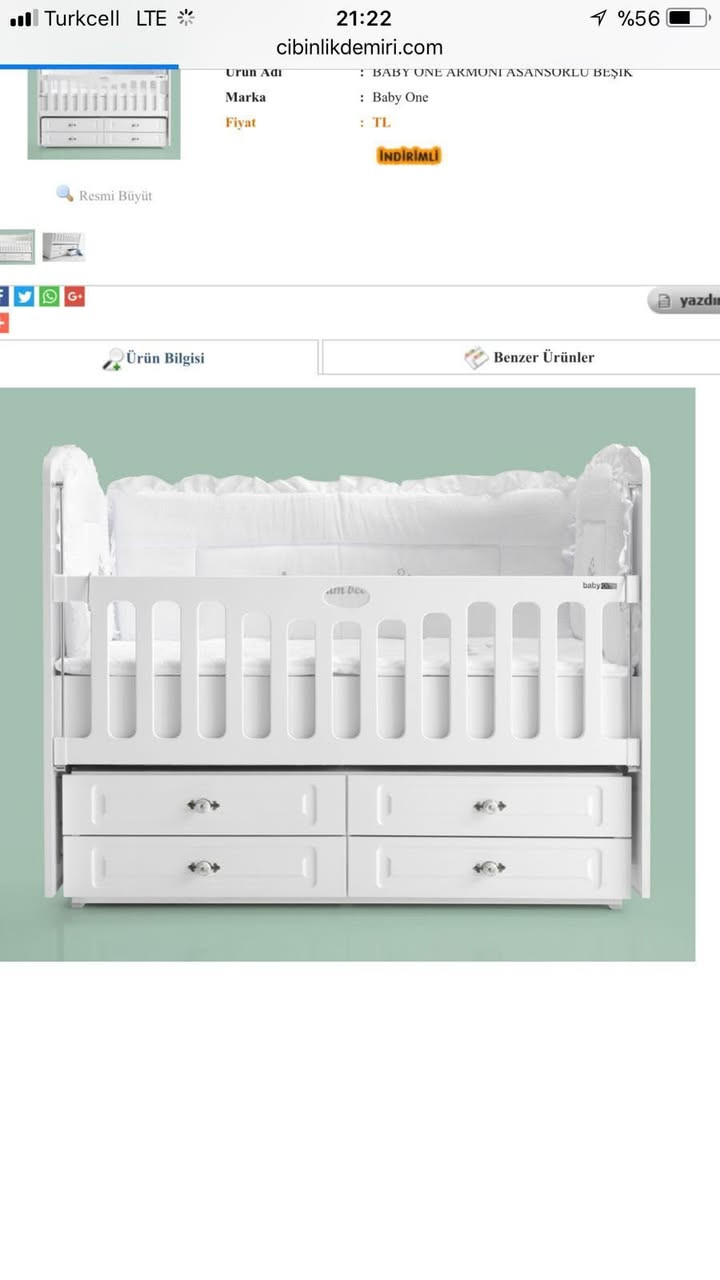720x1280 pixels.
Task: Click the magnifier icon beside Resmi Büyüt
Action: 65,194
